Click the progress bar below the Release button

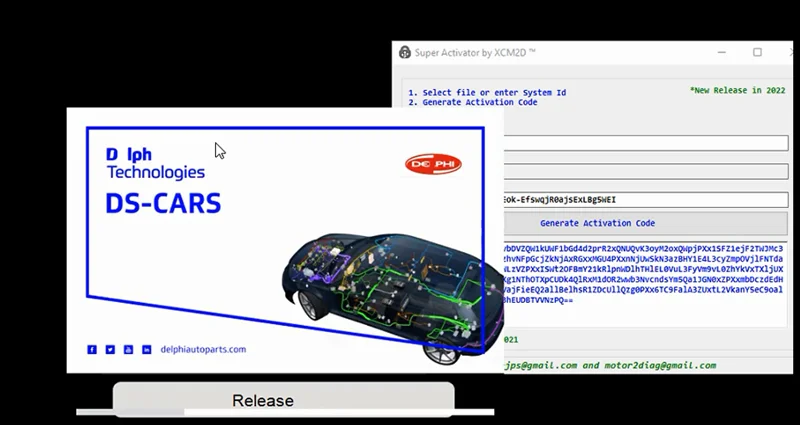click(285, 412)
